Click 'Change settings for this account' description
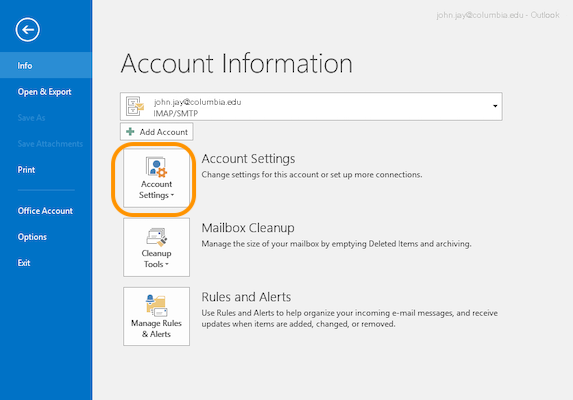Screen dimensions: 573x400 point(312,175)
